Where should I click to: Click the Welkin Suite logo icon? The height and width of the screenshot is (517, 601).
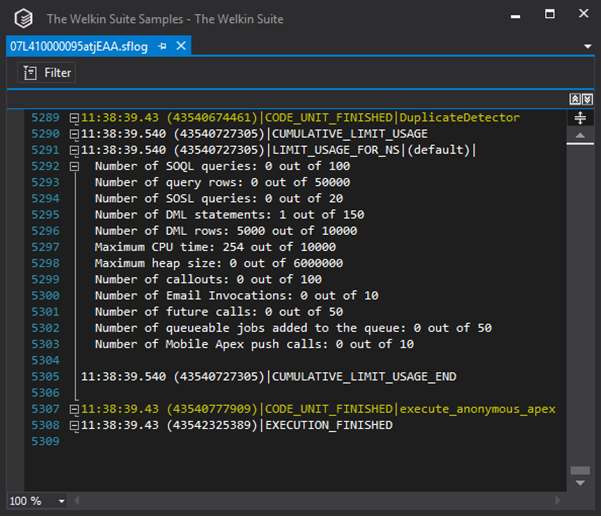24,18
